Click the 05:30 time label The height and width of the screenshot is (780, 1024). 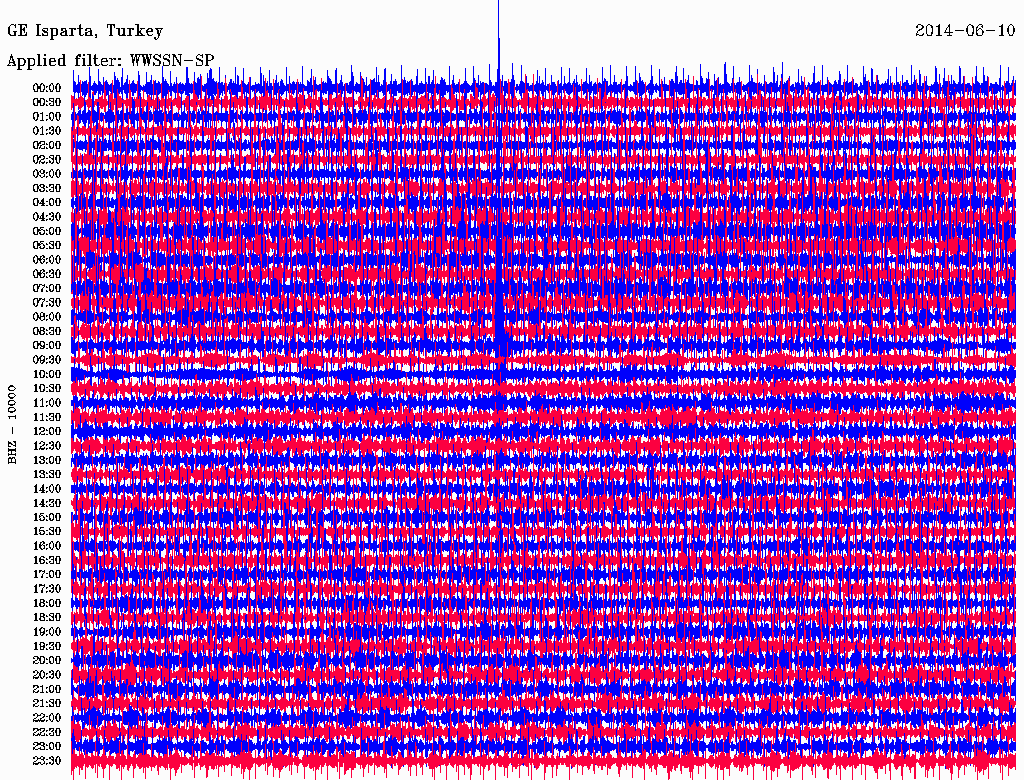pos(47,246)
